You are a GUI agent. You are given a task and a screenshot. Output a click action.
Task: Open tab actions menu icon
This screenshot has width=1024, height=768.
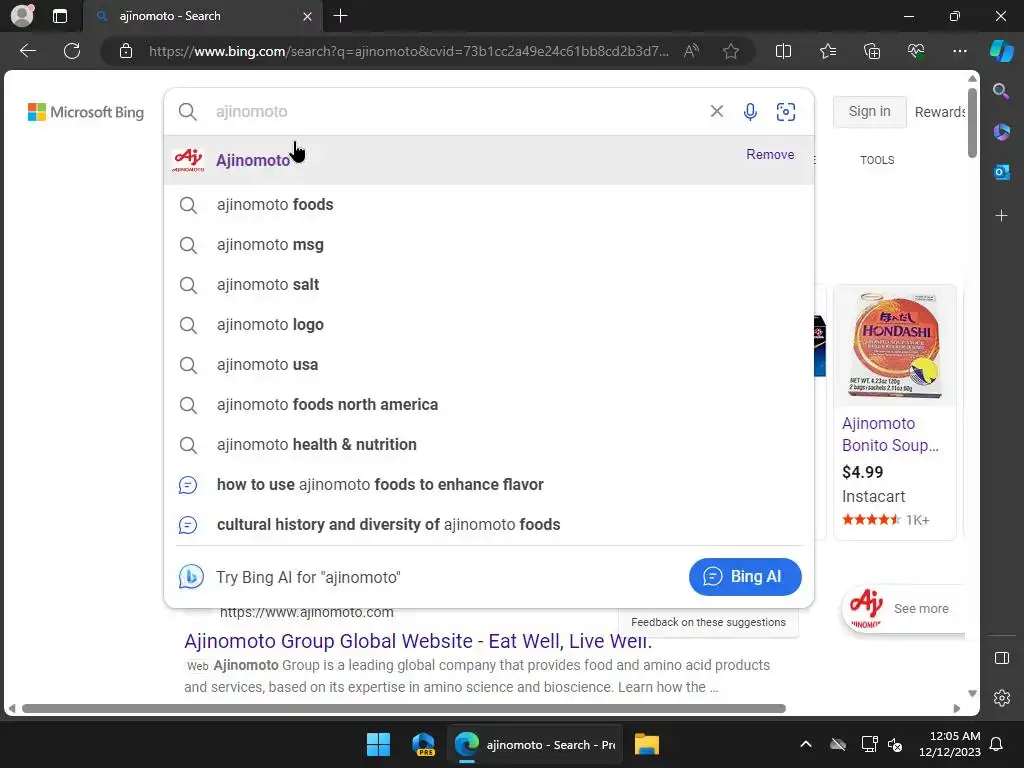[60, 16]
